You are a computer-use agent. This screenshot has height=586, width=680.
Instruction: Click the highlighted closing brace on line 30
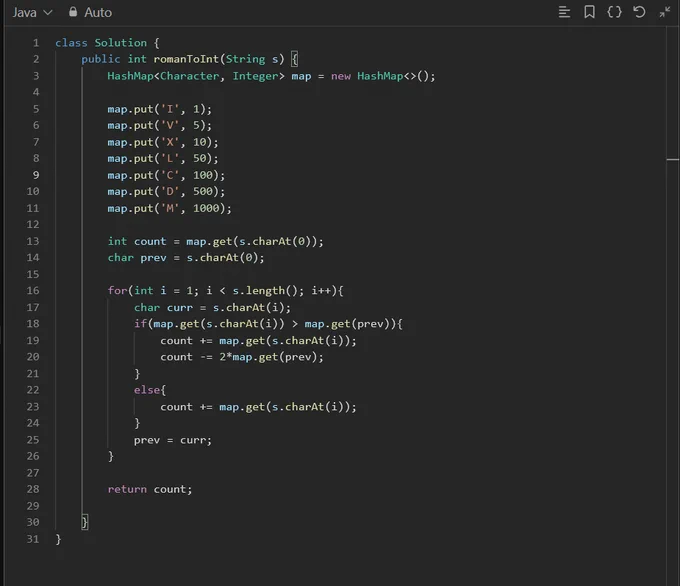point(85,522)
